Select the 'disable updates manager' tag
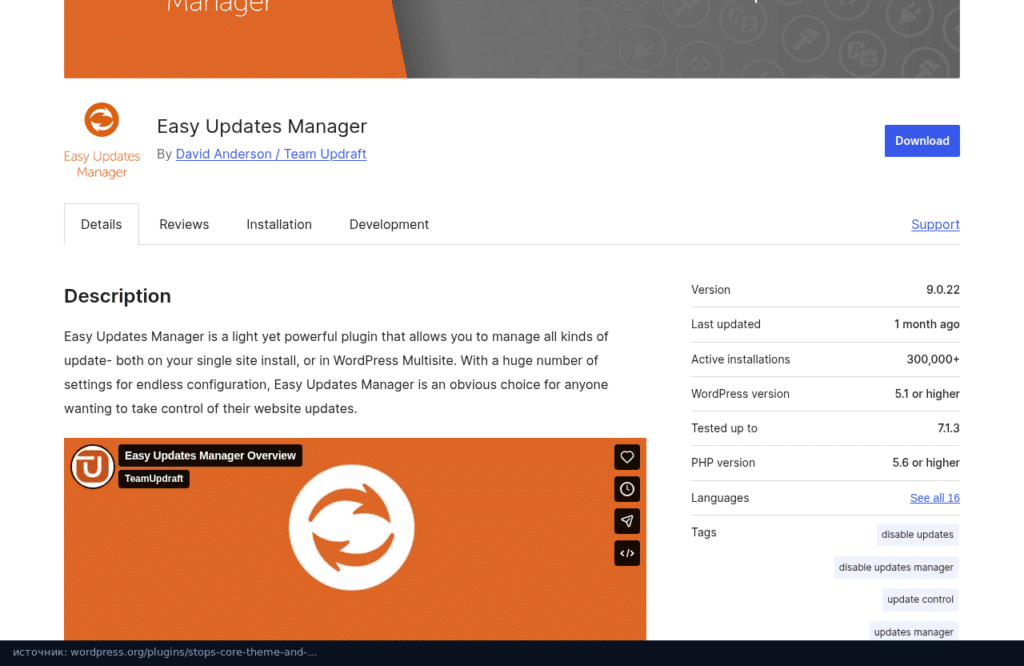The width and height of the screenshot is (1024, 666). [x=896, y=567]
